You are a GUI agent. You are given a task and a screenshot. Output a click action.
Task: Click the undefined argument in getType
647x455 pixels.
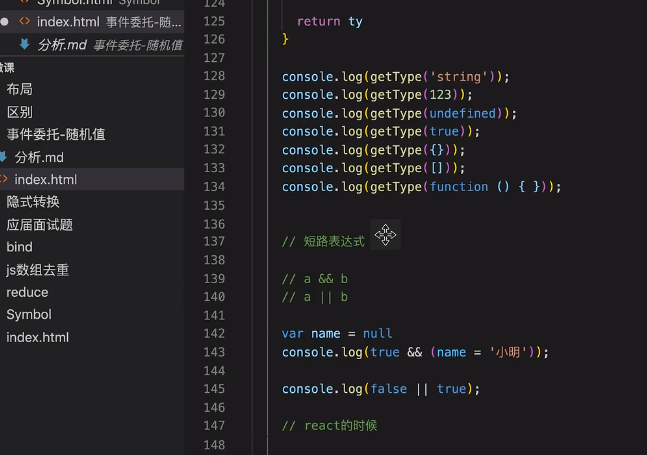463,113
